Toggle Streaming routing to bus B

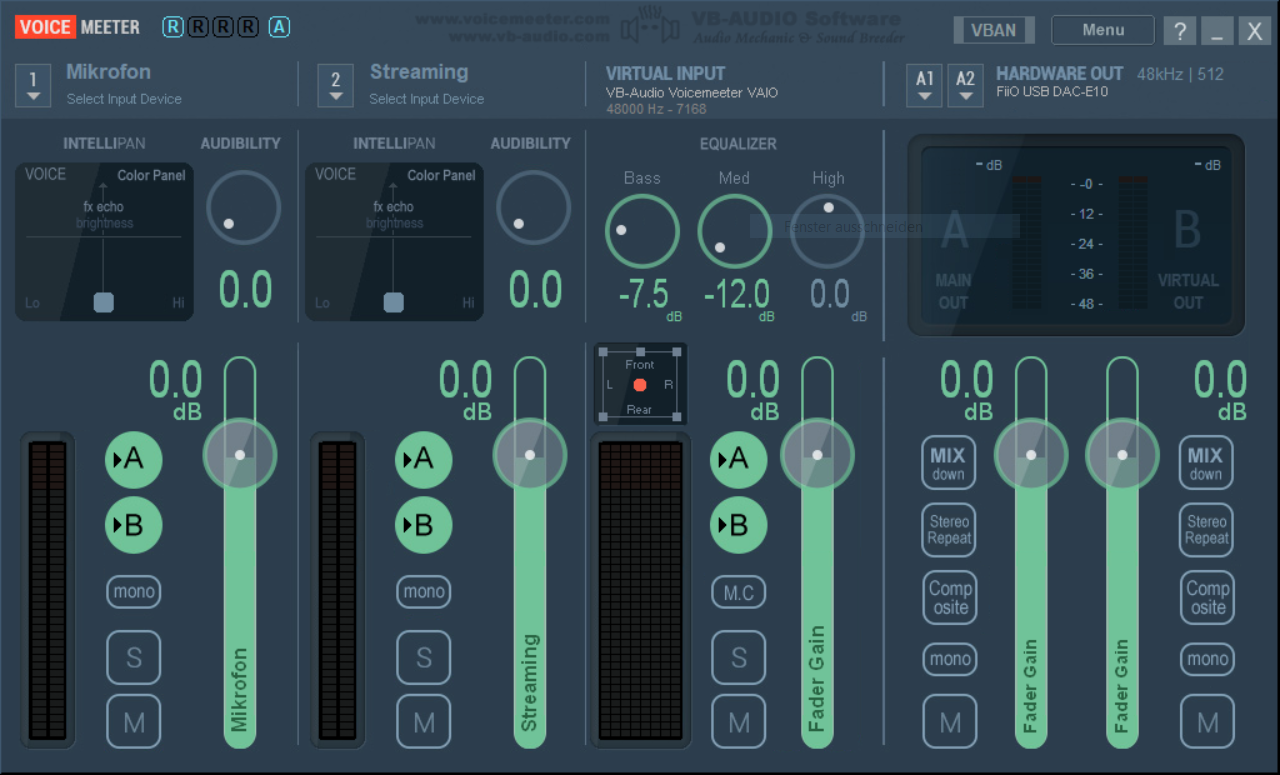tap(424, 524)
